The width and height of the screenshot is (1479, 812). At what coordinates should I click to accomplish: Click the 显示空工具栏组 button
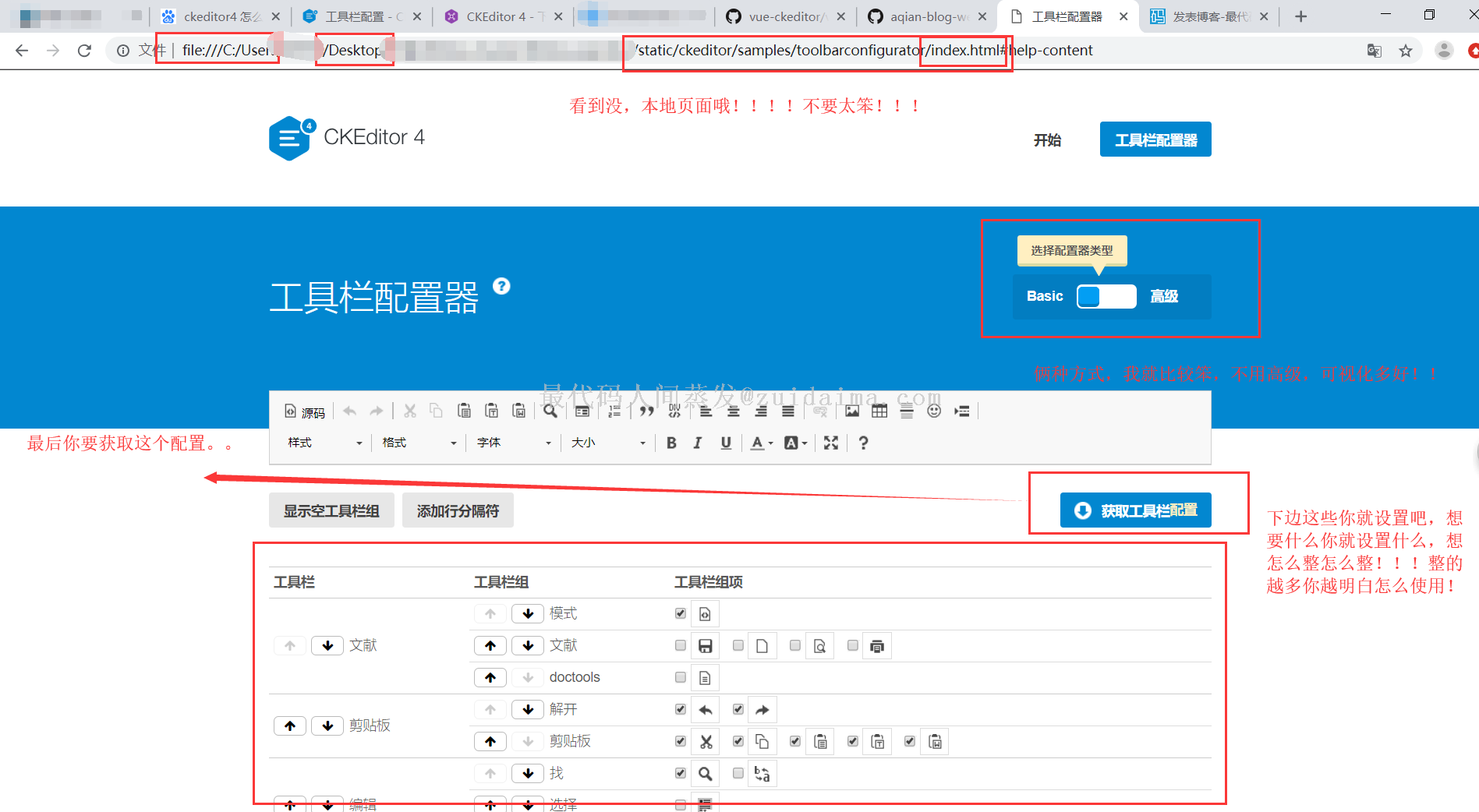[331, 510]
